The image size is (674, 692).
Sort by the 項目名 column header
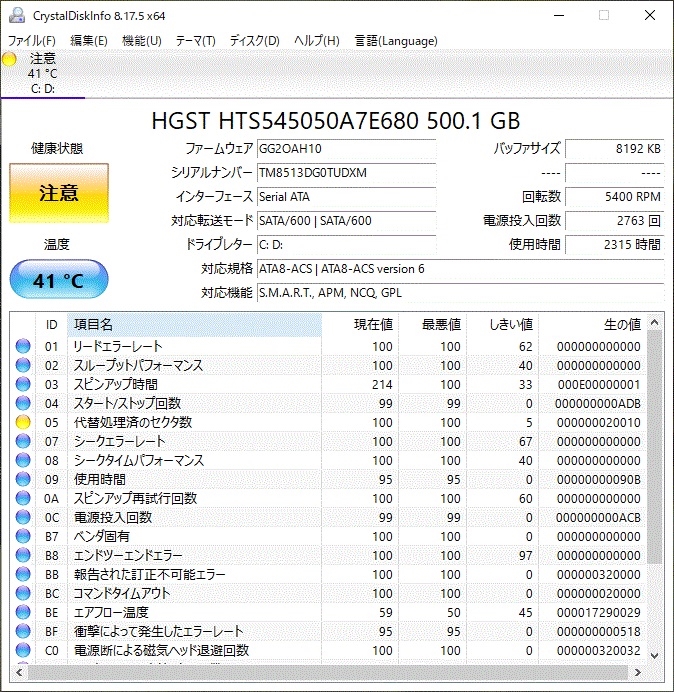(x=194, y=325)
